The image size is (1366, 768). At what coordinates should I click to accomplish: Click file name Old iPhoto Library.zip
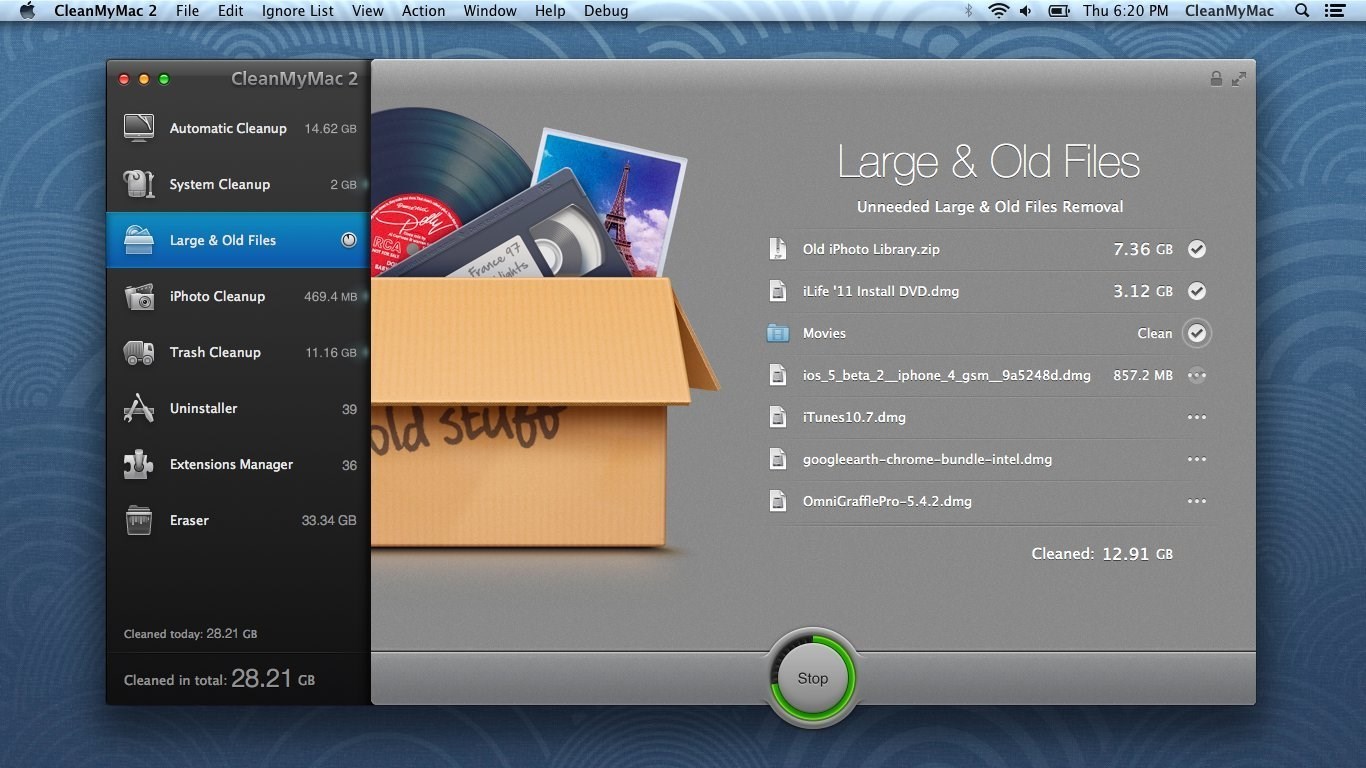[x=871, y=249]
